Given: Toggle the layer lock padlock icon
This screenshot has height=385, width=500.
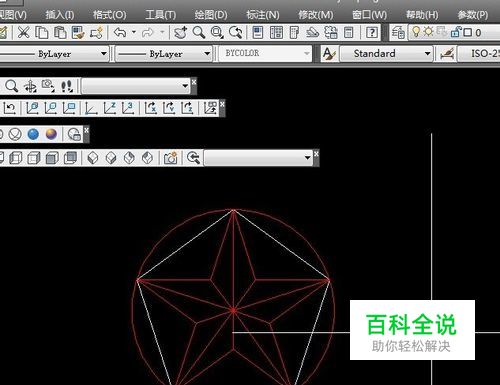Looking at the screenshot, I should (455, 32).
